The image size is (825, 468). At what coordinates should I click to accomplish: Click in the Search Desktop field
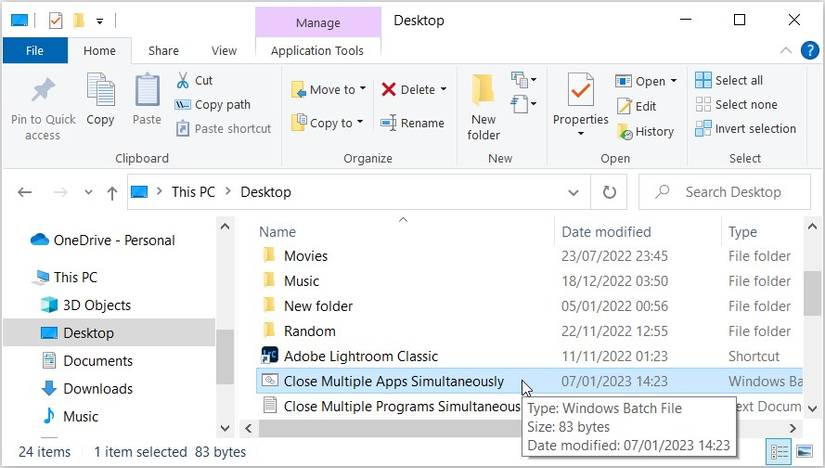(732, 192)
